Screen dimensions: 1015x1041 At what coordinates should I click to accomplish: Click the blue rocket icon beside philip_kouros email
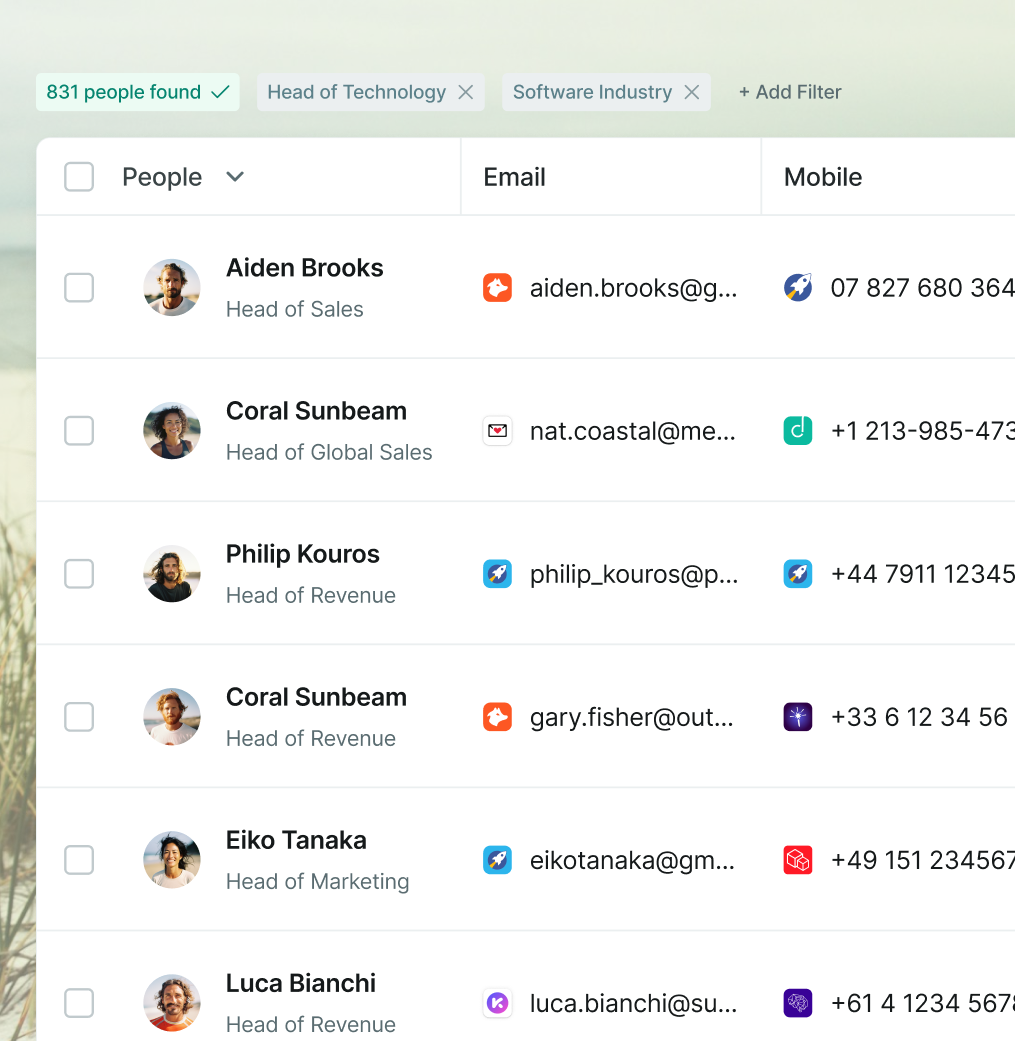click(x=497, y=574)
